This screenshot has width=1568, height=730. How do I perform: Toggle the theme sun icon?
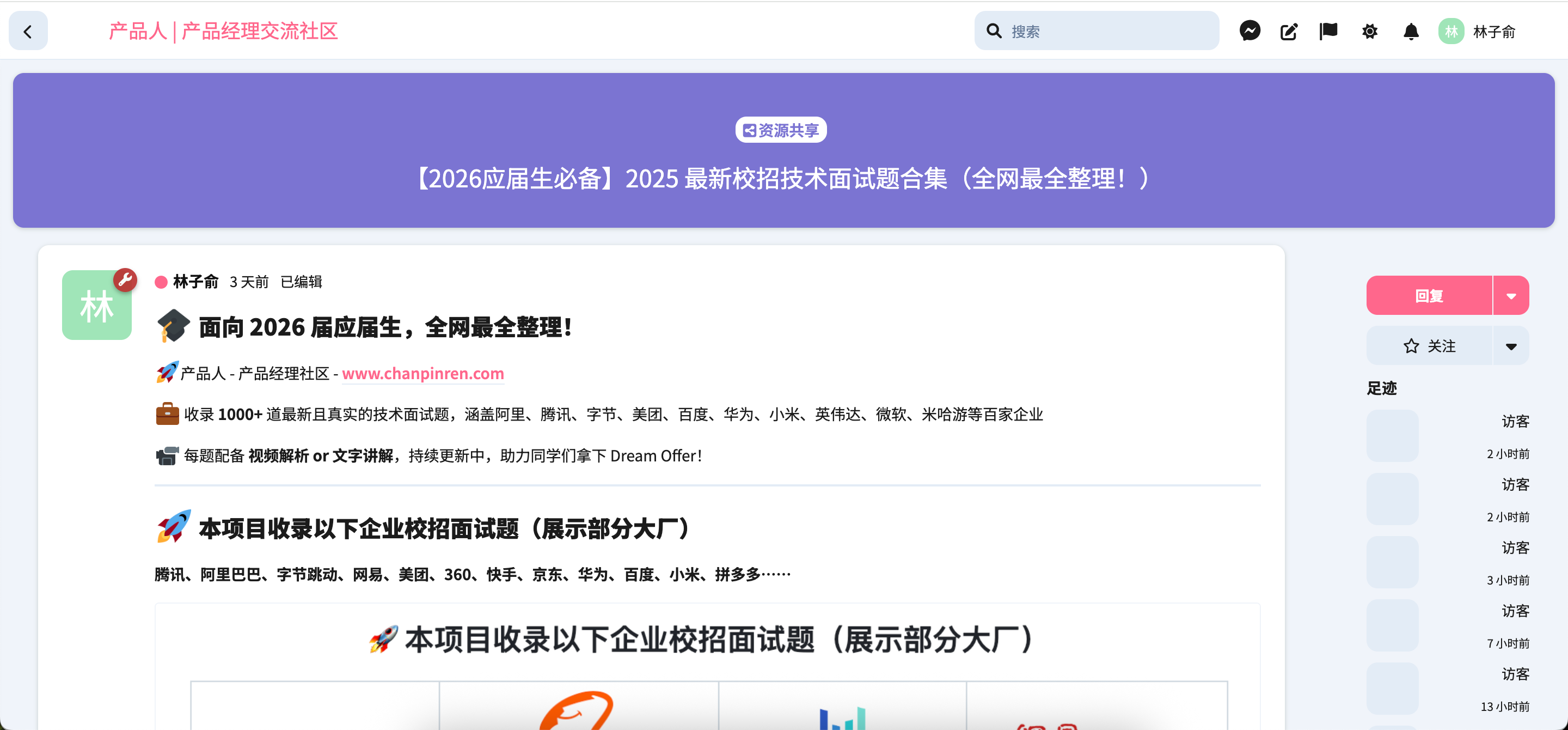tap(1370, 31)
